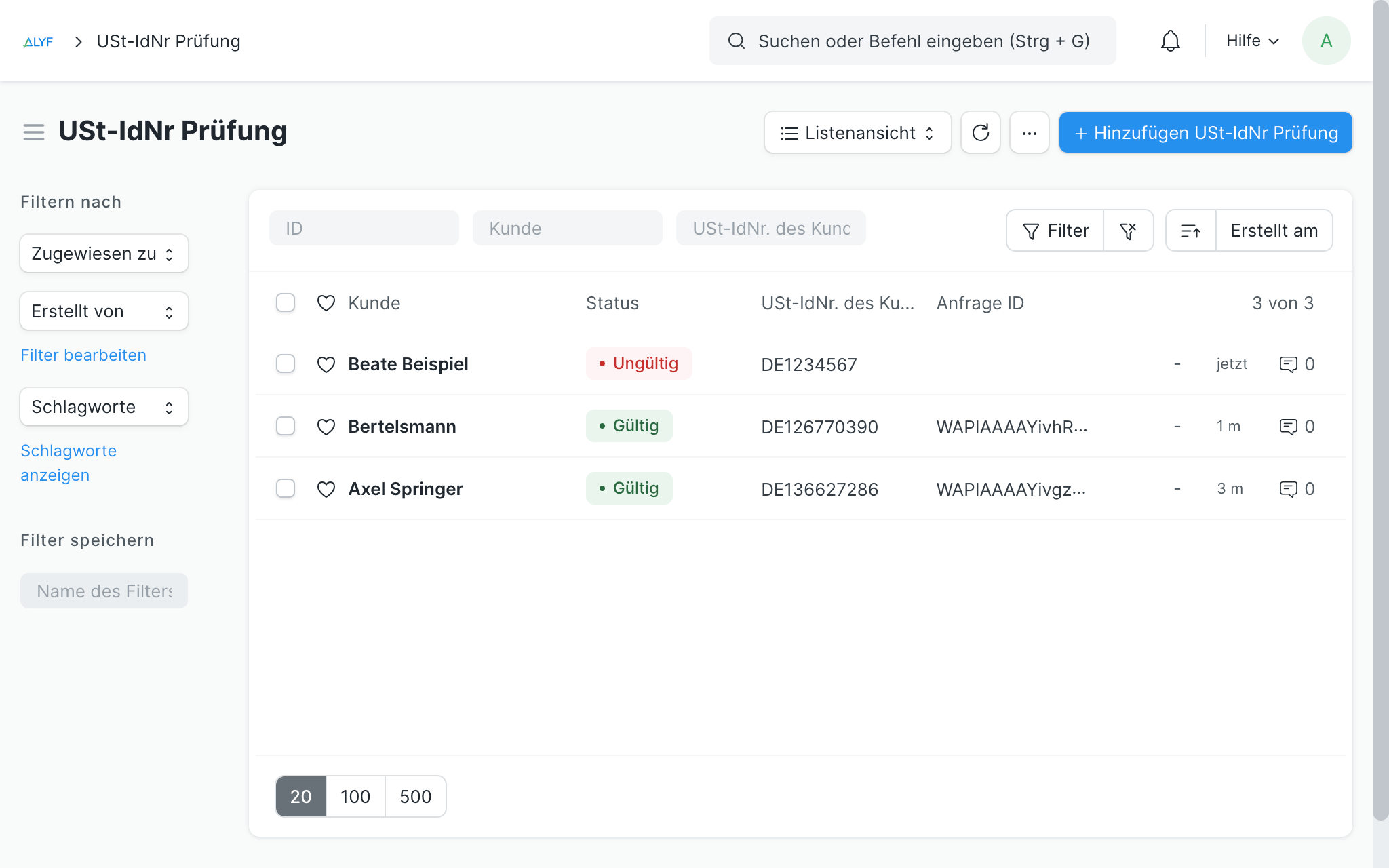The image size is (1389, 868).
Task: Click the notification bell icon
Action: (1170, 41)
